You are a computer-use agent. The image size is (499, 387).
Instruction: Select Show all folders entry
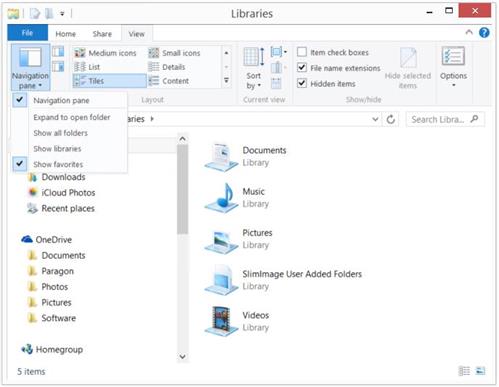(69, 133)
